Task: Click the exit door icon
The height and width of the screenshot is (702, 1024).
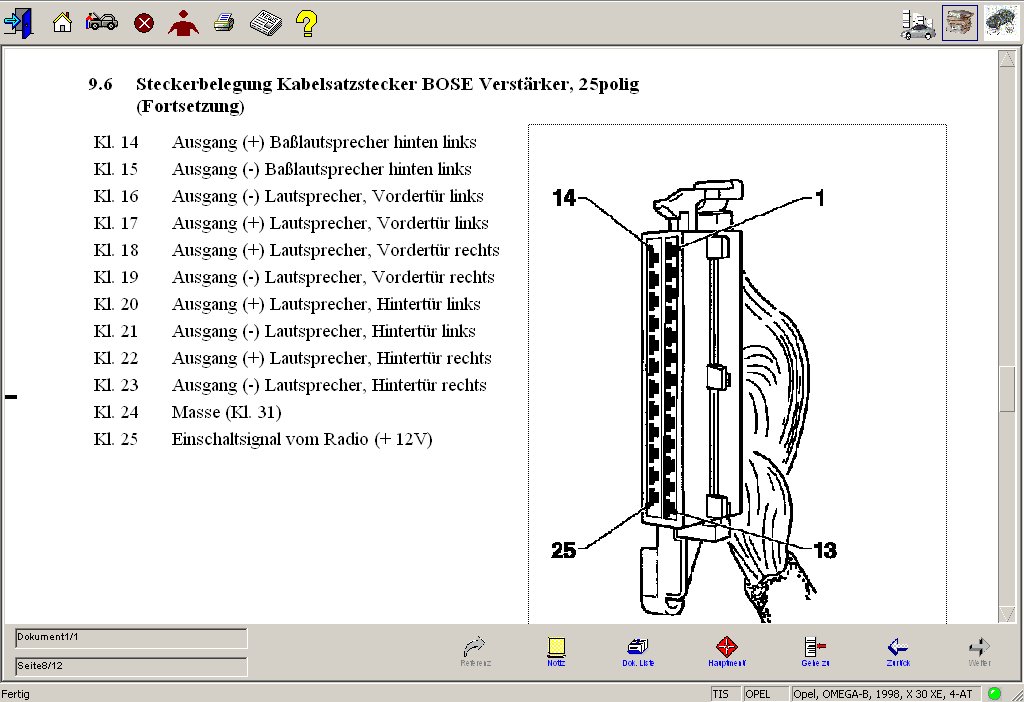Action: pos(19,22)
